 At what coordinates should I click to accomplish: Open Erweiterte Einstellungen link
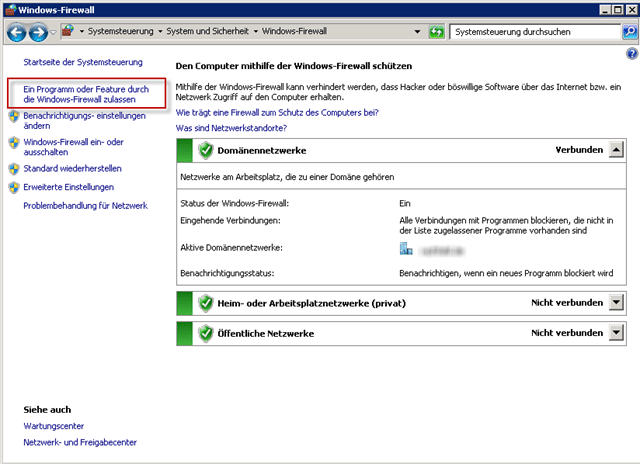point(69,187)
